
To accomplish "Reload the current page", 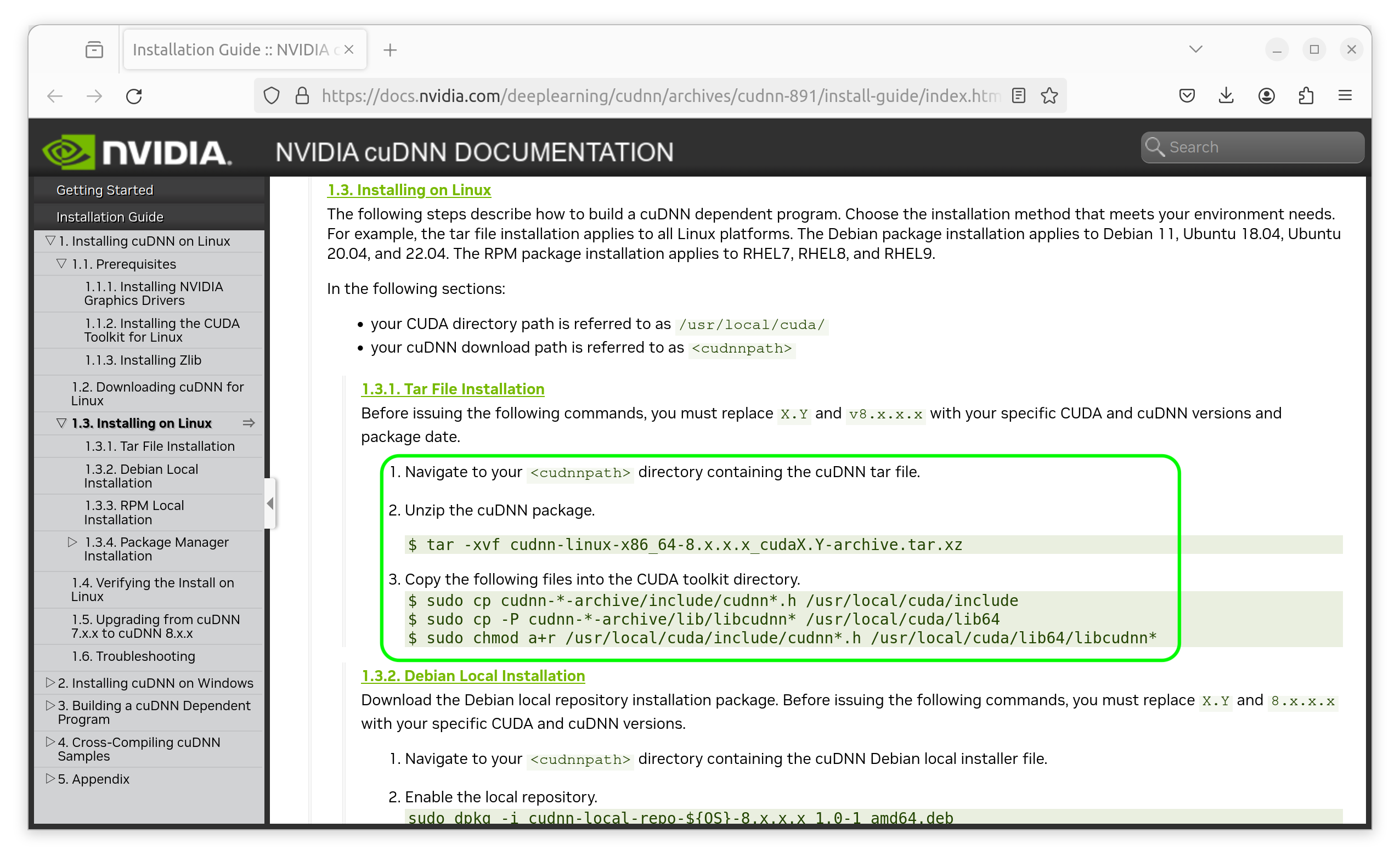I will (134, 96).
